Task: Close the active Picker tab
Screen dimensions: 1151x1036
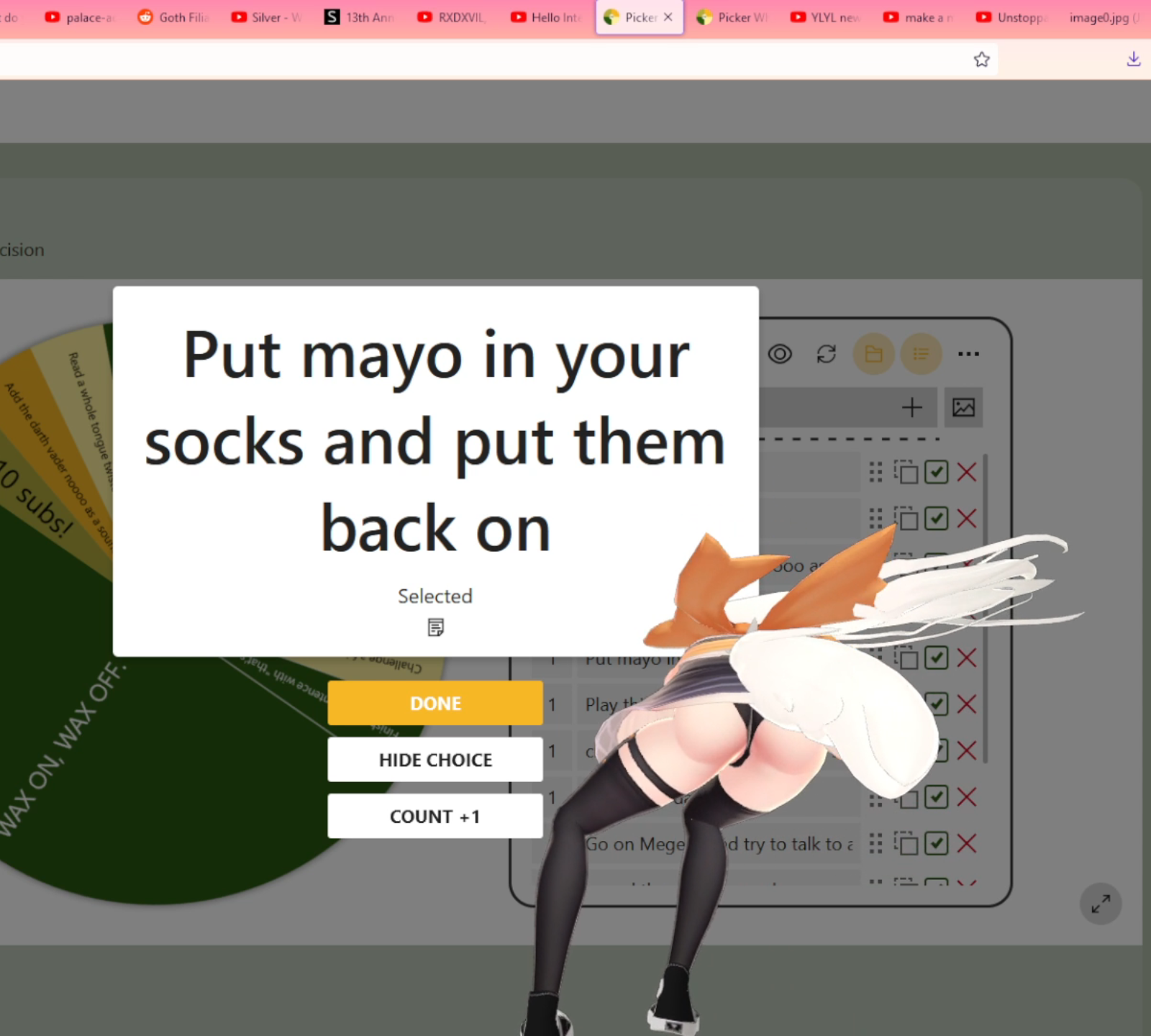Action: pyautogui.click(x=668, y=17)
